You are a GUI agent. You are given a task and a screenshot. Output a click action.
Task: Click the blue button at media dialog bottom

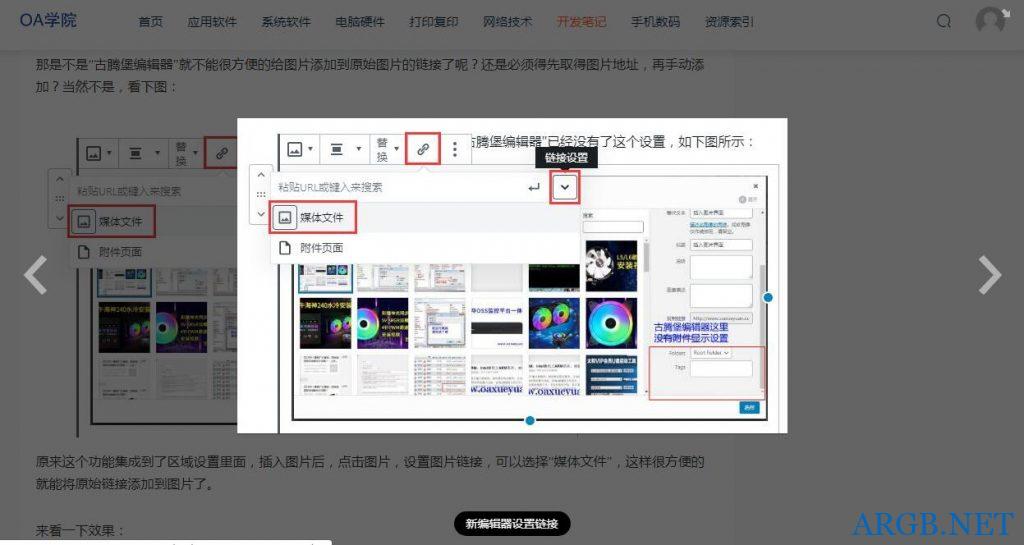pos(749,407)
